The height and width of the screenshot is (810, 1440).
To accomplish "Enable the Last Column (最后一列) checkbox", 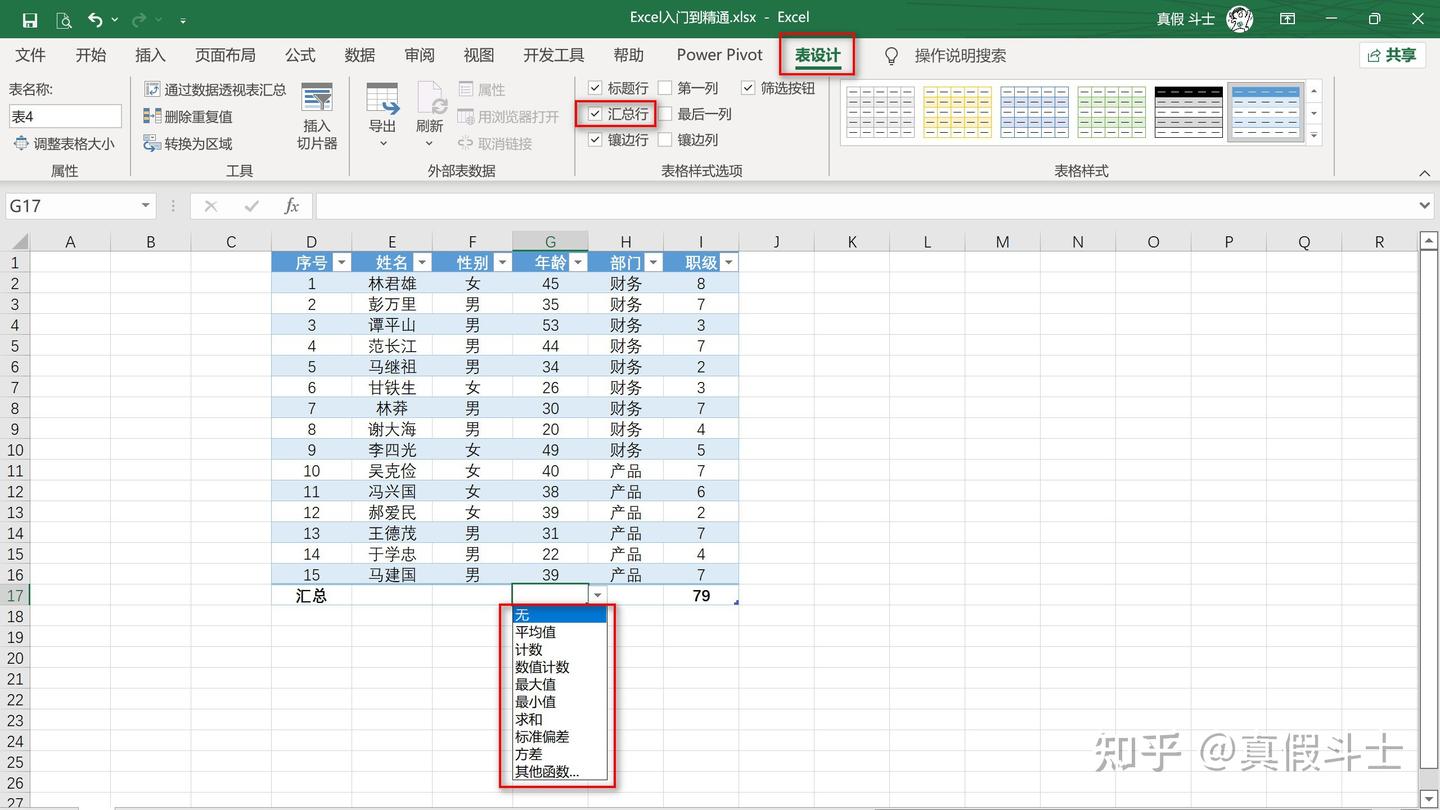I will (665, 114).
